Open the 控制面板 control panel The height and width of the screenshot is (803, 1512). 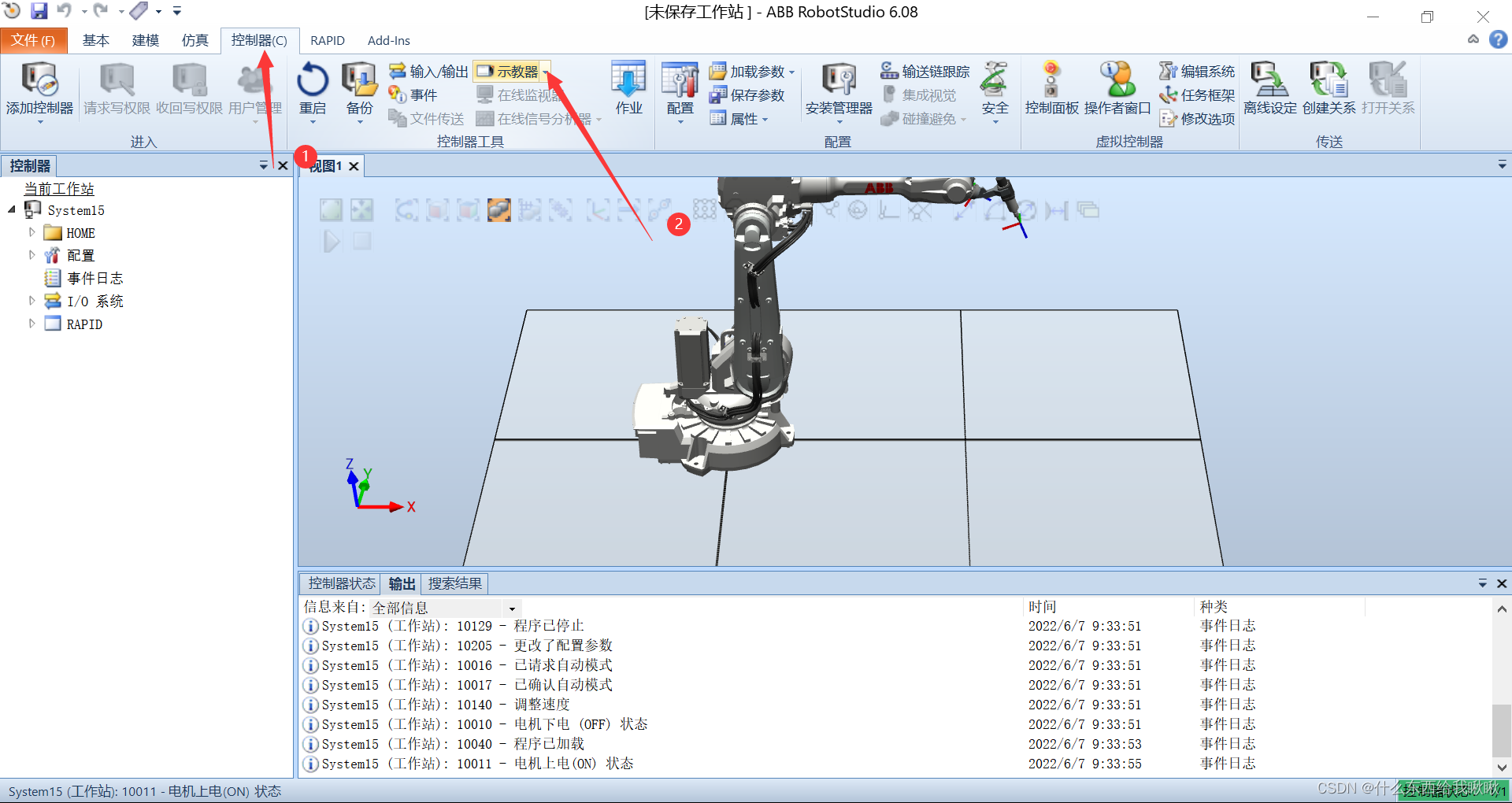point(1051,89)
